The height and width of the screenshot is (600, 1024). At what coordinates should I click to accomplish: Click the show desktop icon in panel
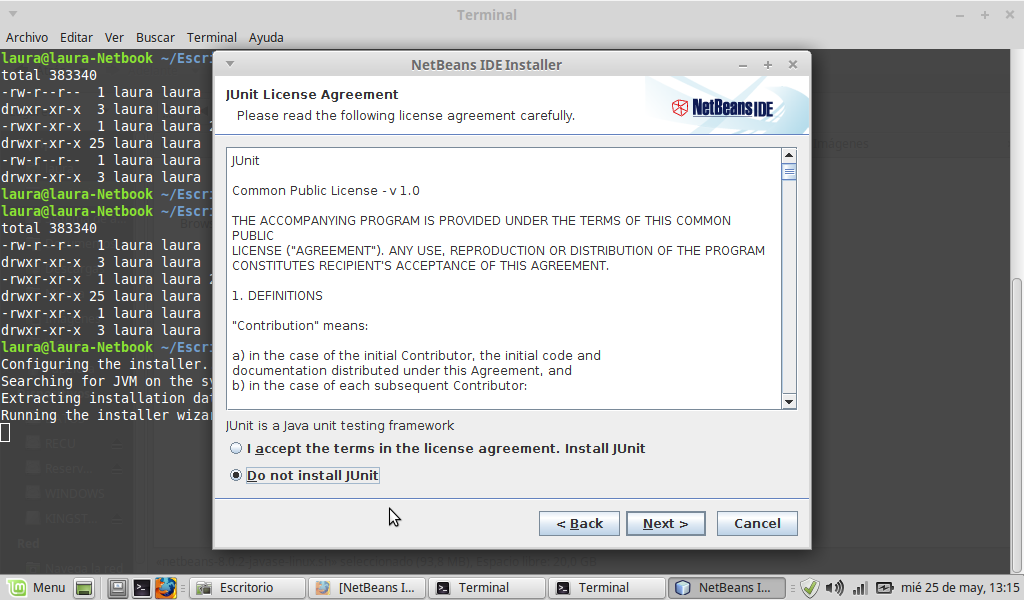[x=84, y=588]
